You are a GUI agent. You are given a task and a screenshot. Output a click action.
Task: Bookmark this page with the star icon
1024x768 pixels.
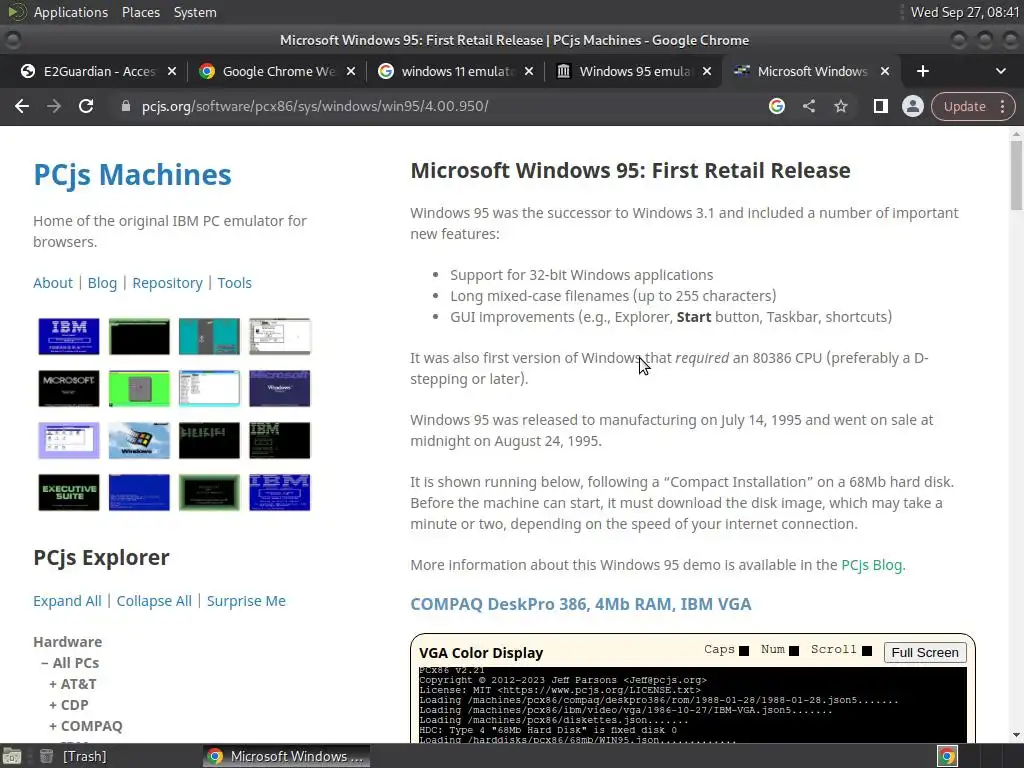840,106
